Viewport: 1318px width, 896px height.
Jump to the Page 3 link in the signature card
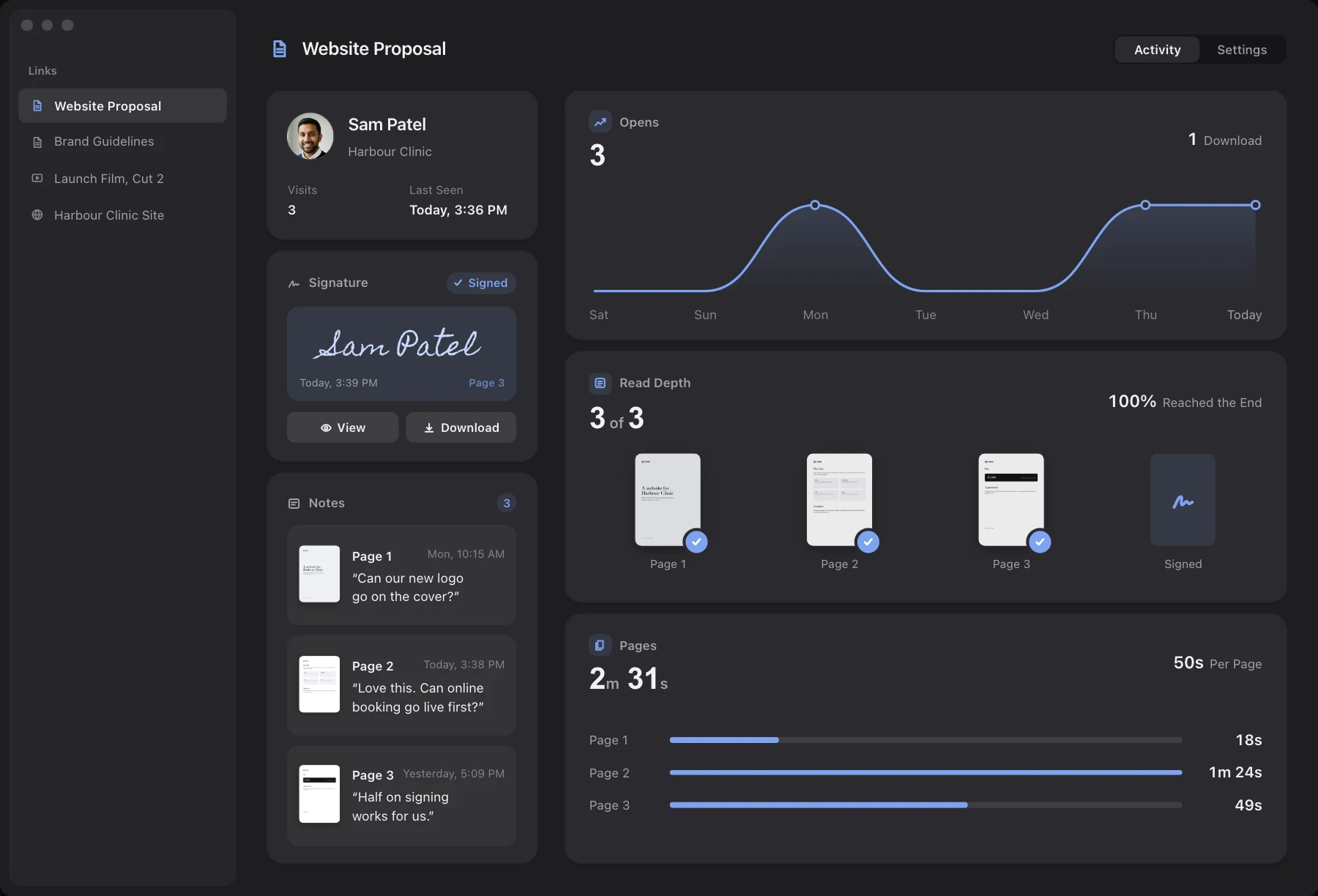pos(486,383)
